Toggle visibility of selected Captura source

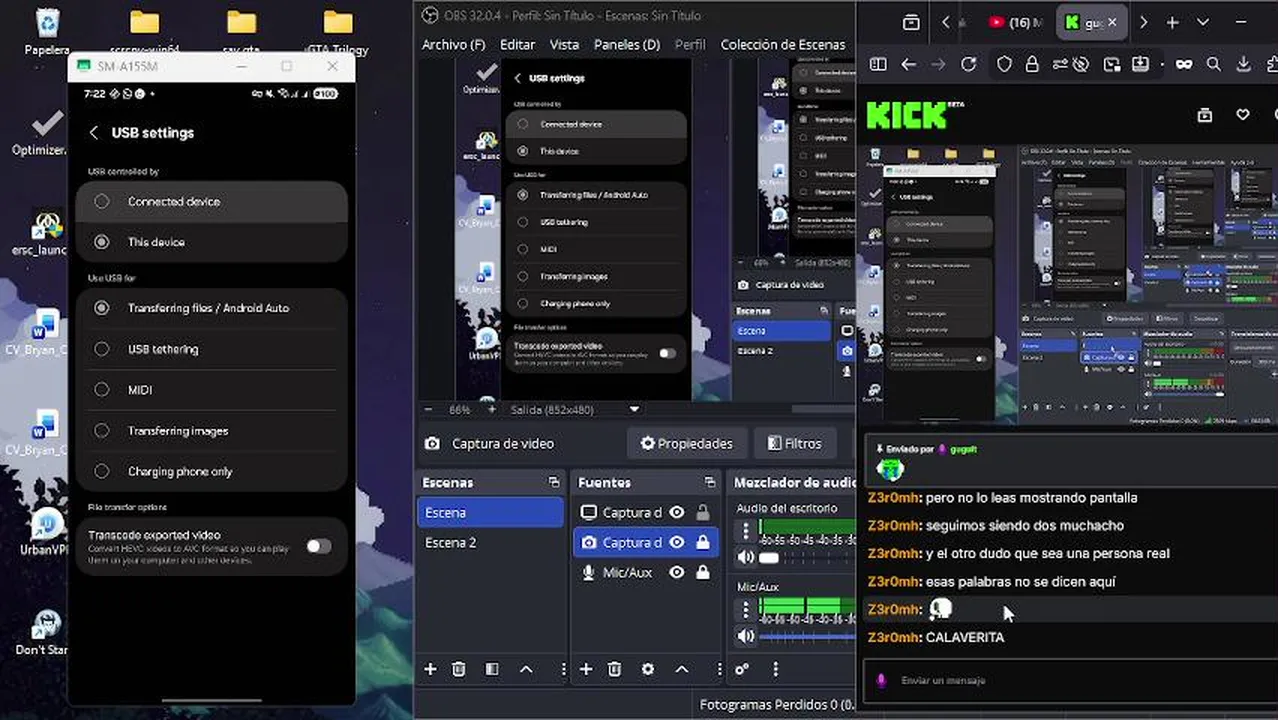[x=677, y=542]
